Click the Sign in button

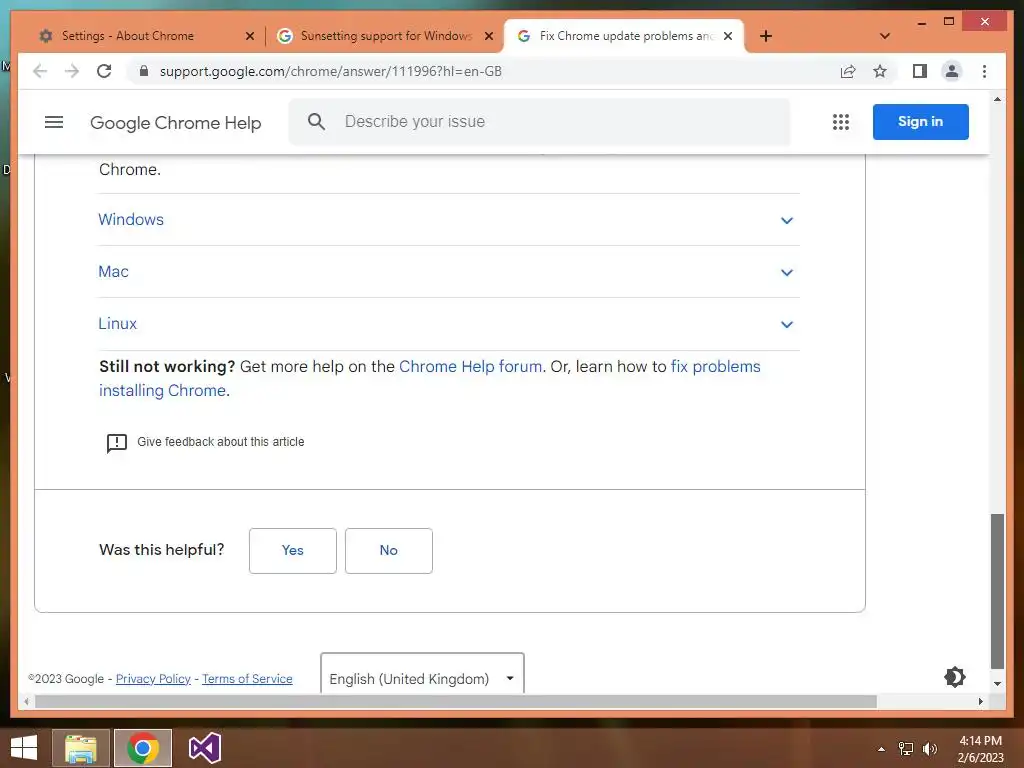(920, 121)
